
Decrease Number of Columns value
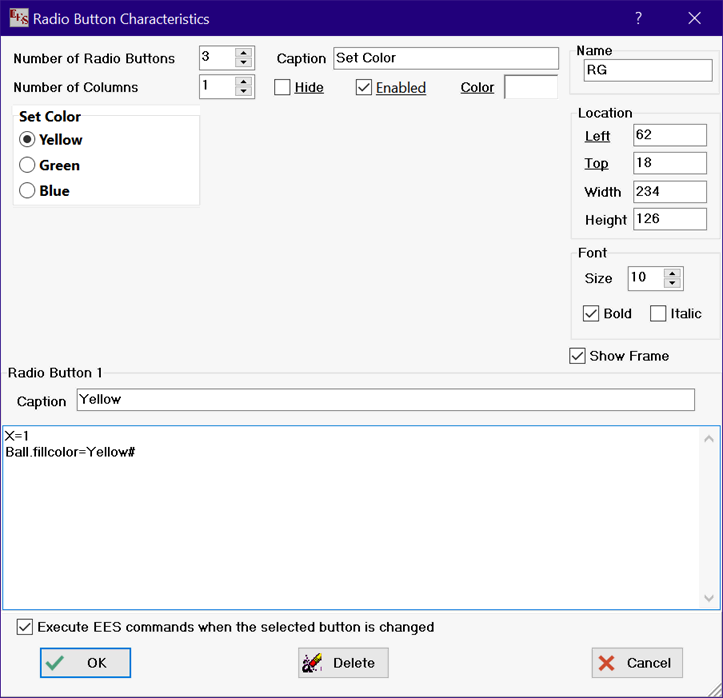243,92
